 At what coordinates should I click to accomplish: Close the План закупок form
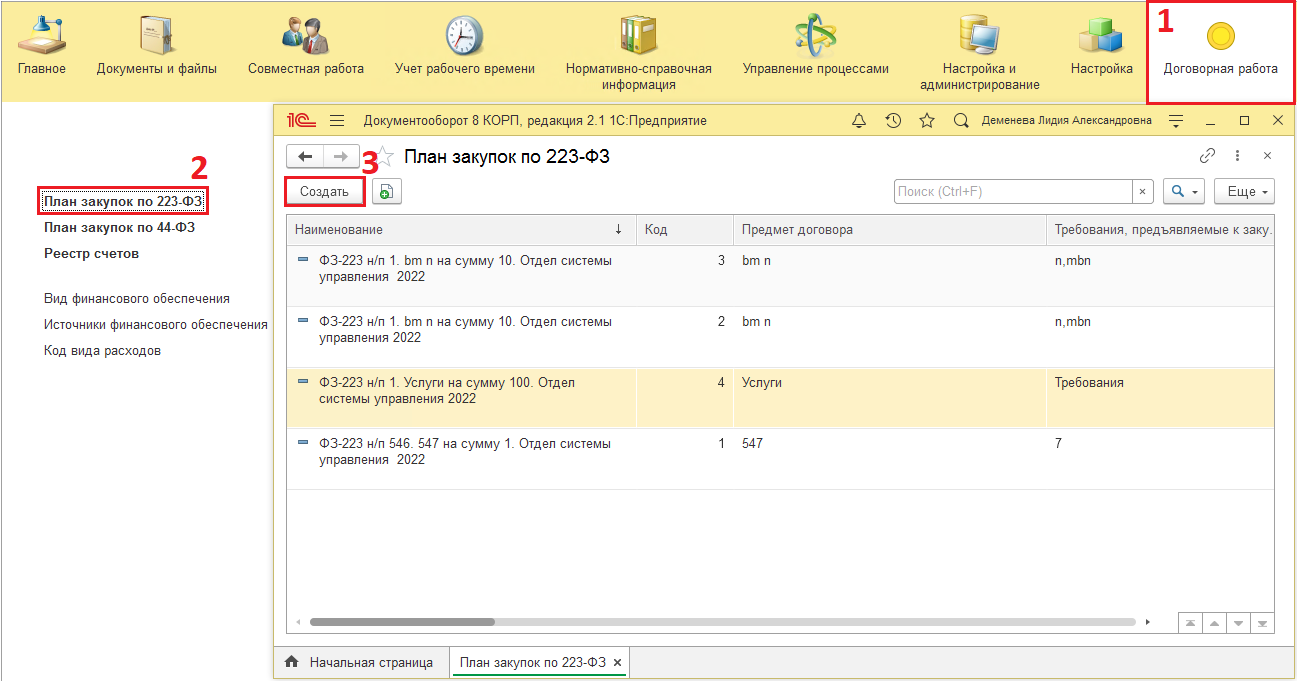coord(1267,156)
